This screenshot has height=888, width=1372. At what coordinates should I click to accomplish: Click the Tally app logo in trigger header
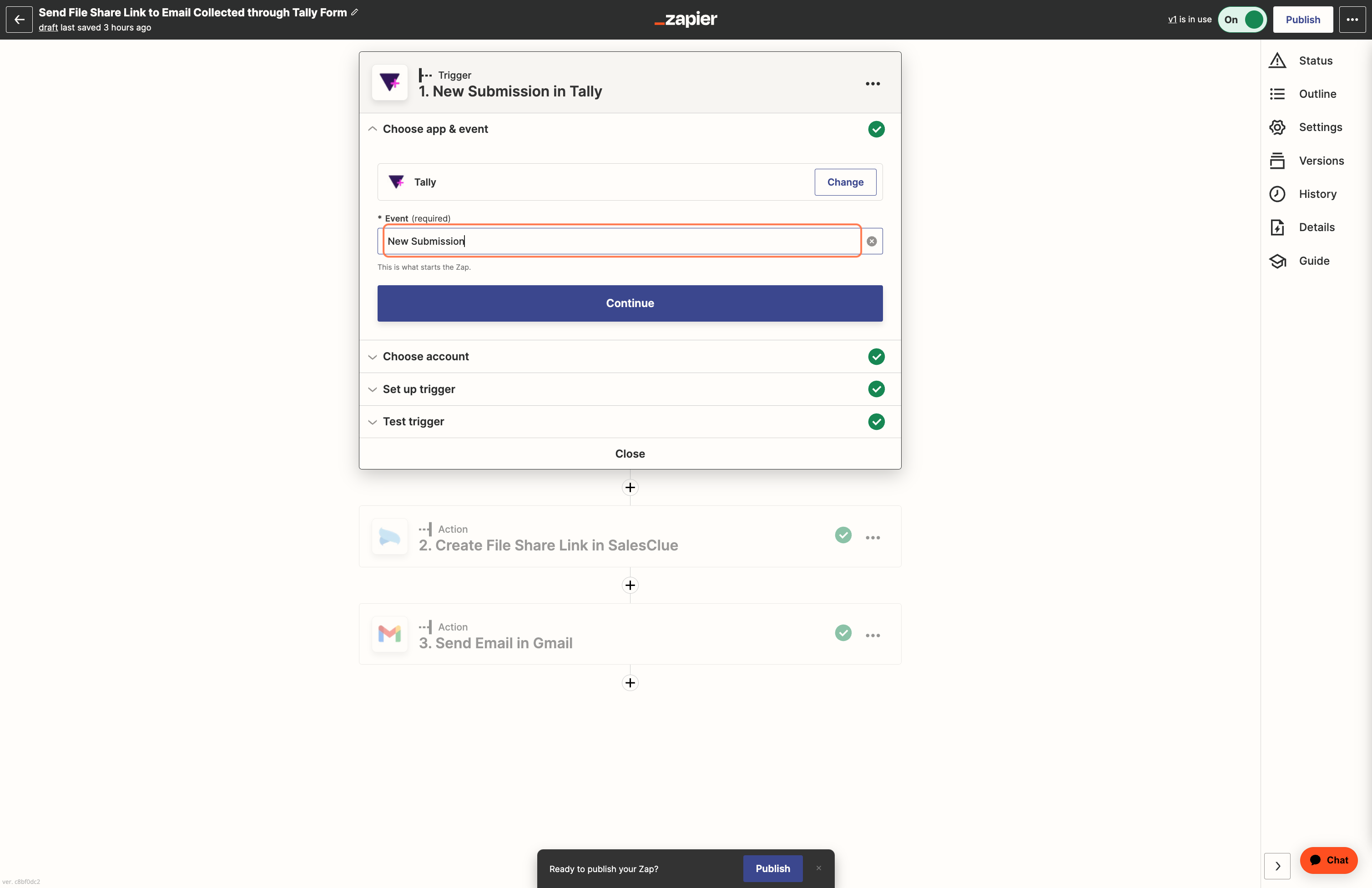pyautogui.click(x=390, y=82)
